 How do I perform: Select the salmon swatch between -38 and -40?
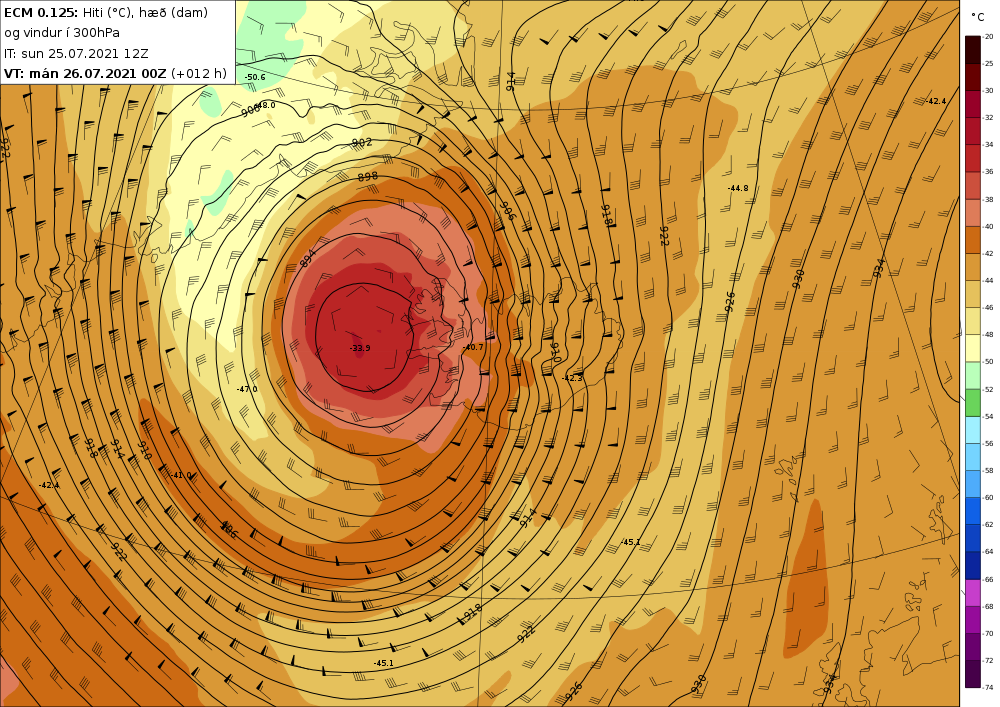(973, 212)
